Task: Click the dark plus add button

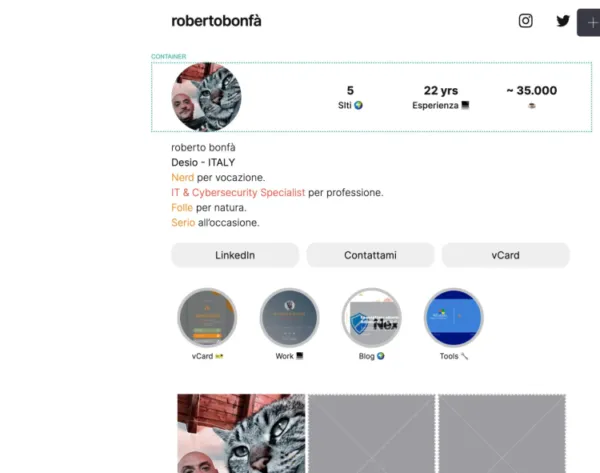Action: [589, 23]
